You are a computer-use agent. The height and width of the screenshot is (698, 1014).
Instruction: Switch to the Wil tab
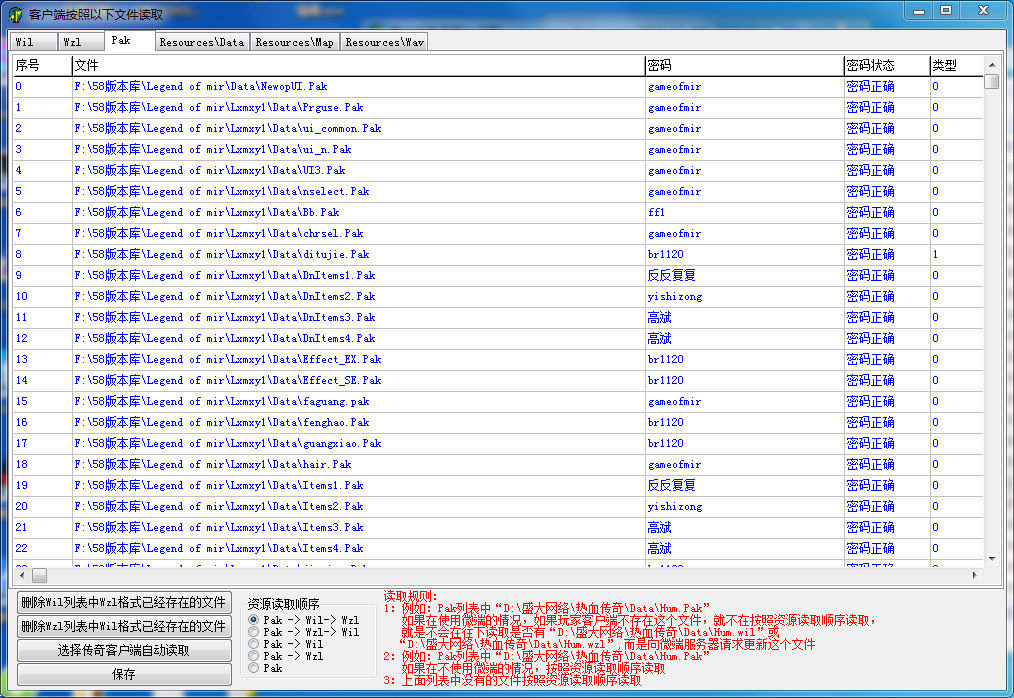pyautogui.click(x=33, y=42)
